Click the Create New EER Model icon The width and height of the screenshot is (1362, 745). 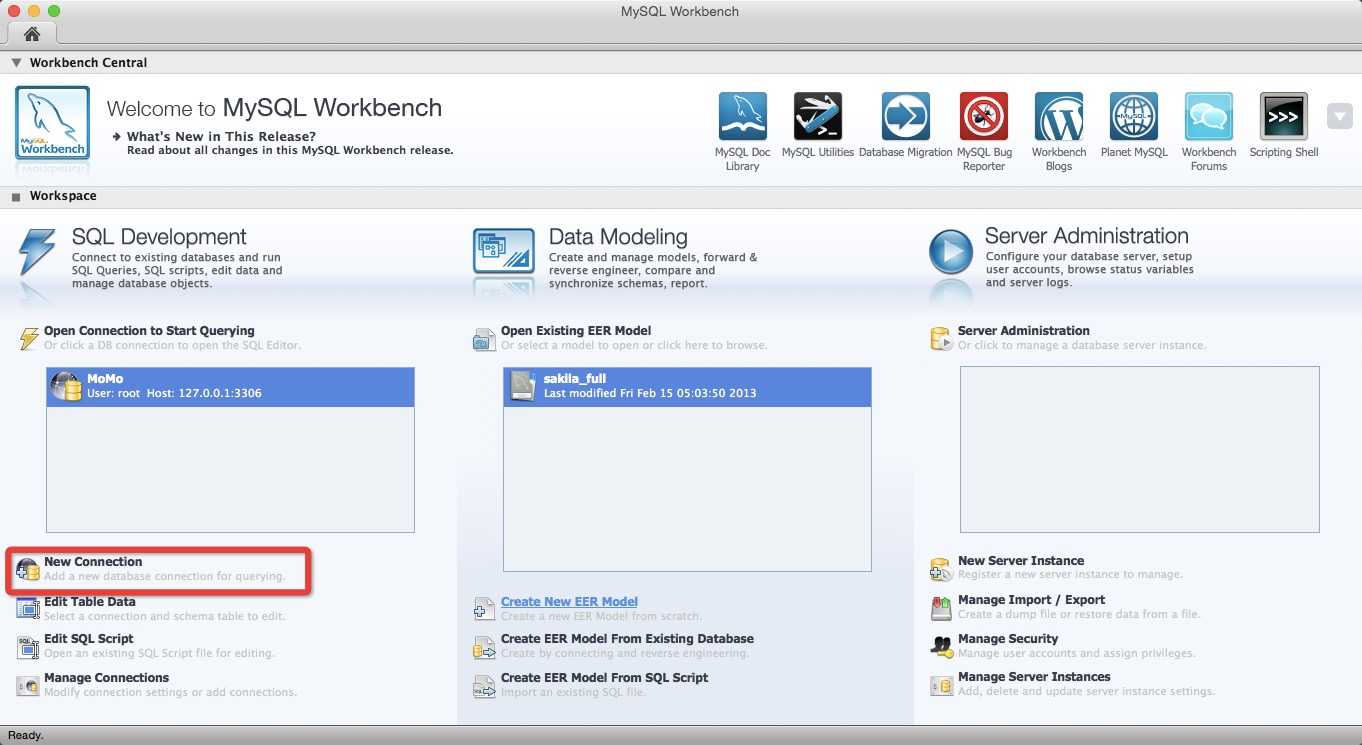click(x=484, y=608)
